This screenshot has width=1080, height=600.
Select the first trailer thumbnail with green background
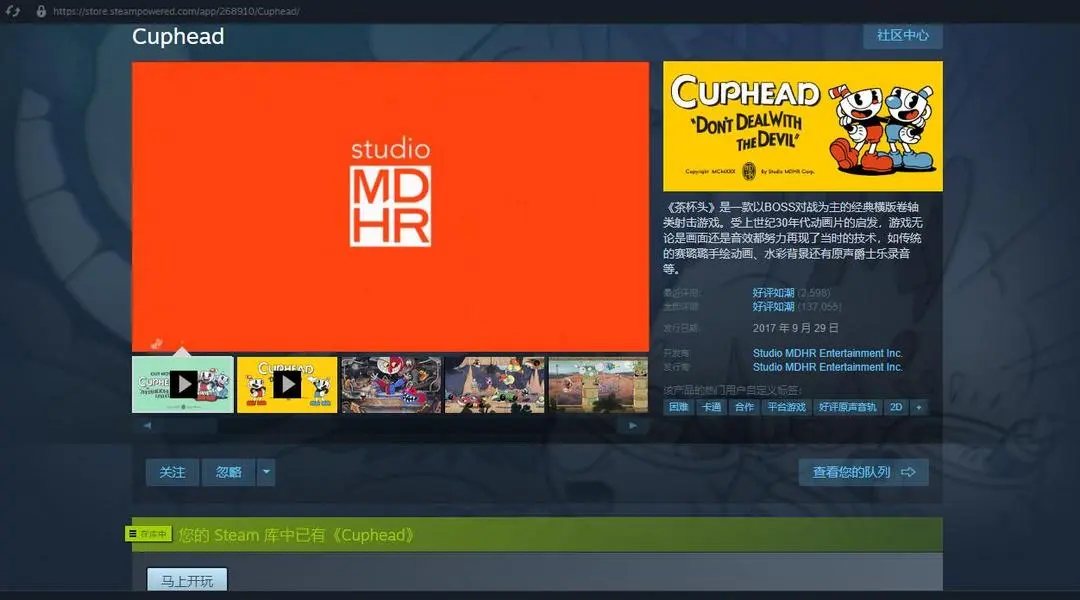183,384
